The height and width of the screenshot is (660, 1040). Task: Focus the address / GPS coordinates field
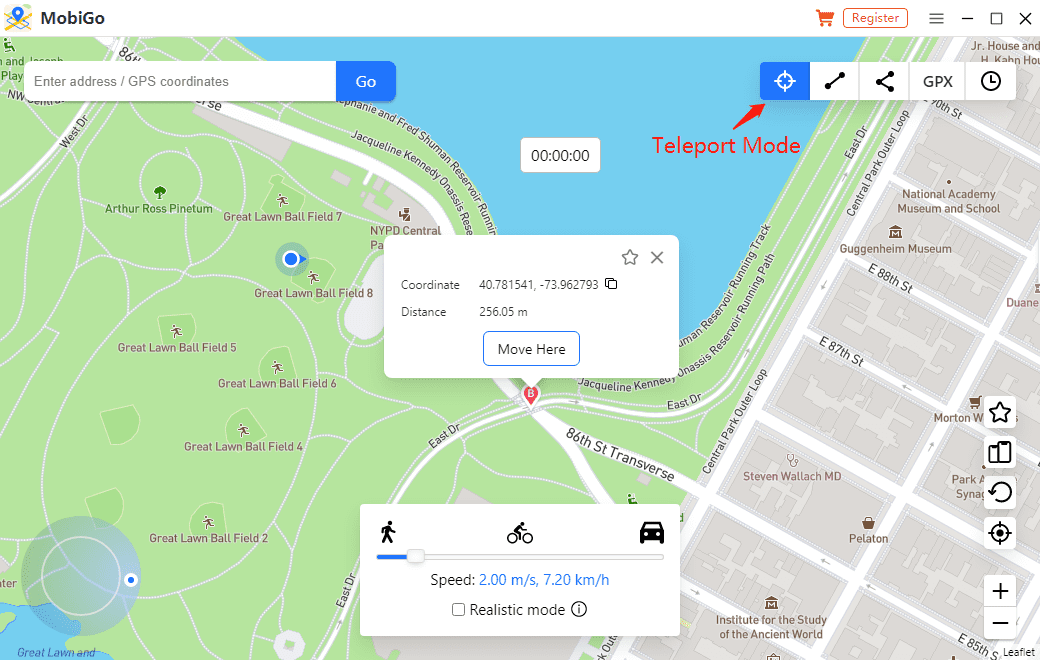180,82
